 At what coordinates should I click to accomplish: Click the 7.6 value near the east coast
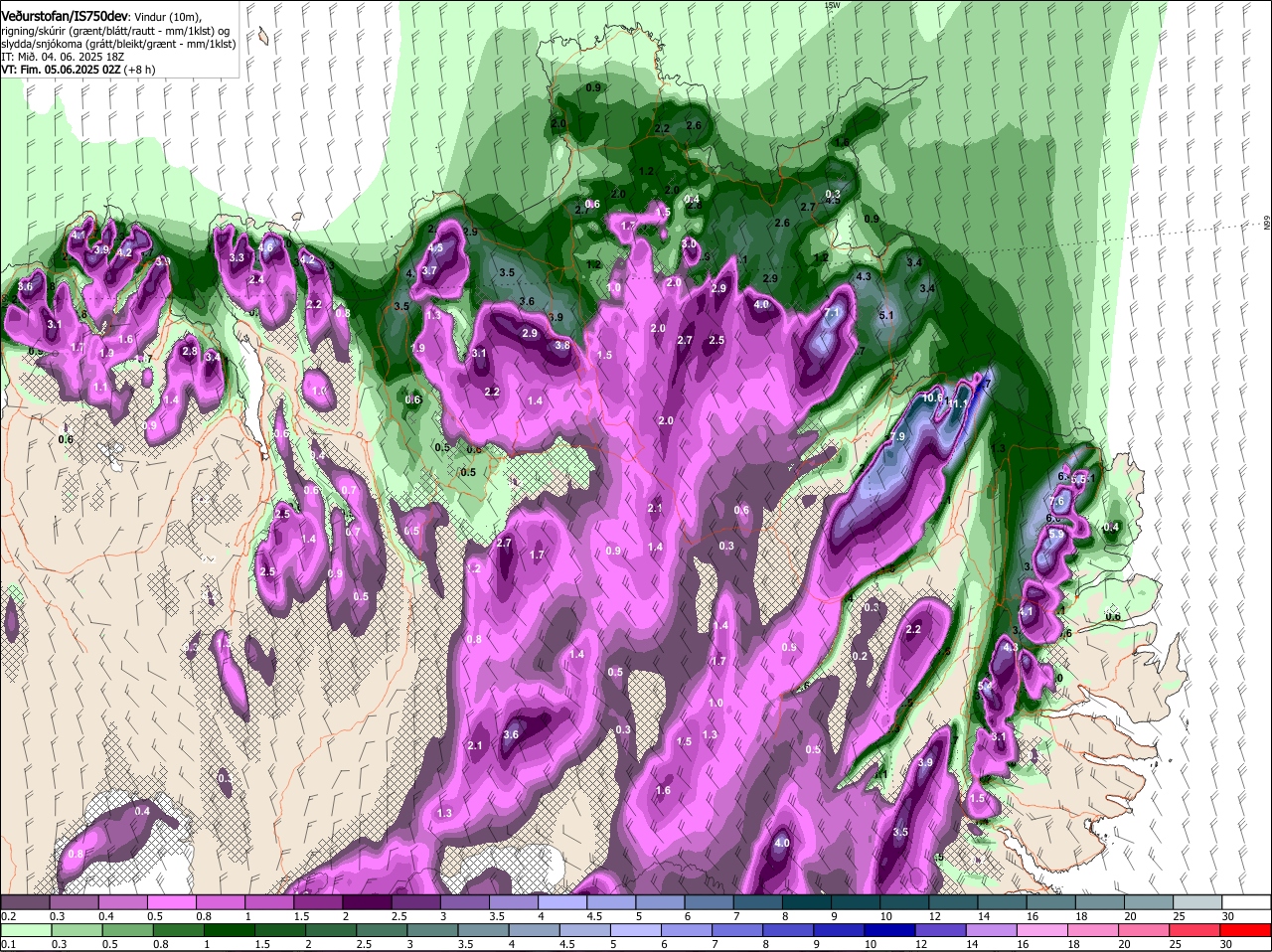(x=1056, y=502)
